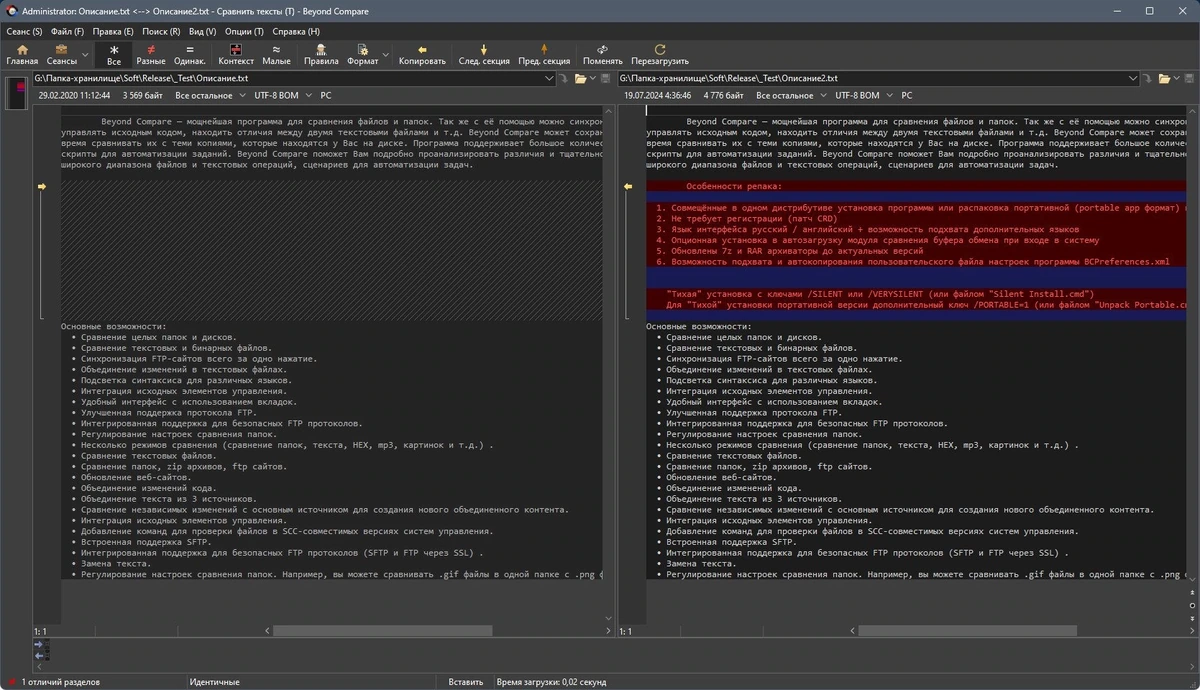
Task: Click right pane save disk icon
Action: pyautogui.click(x=1190, y=78)
